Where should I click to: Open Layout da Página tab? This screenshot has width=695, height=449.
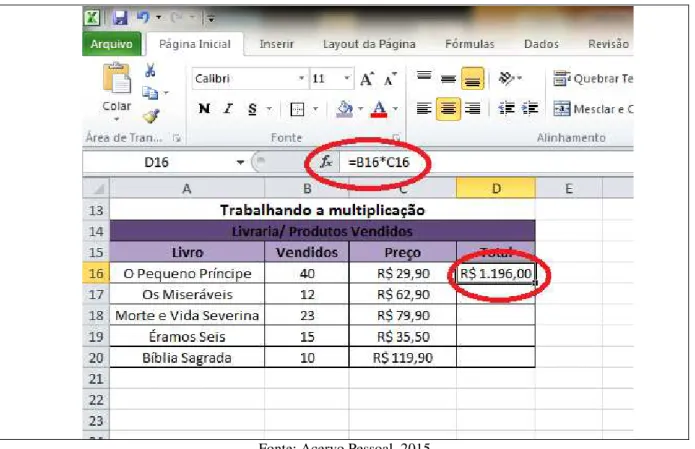click(369, 44)
